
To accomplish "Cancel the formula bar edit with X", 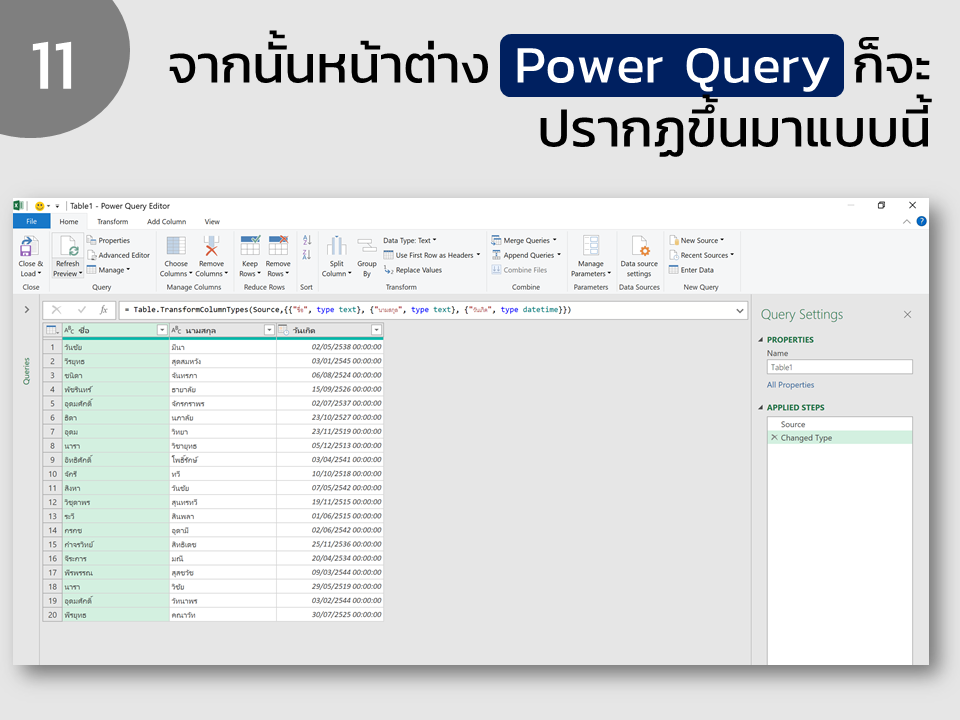I will click(x=56, y=310).
